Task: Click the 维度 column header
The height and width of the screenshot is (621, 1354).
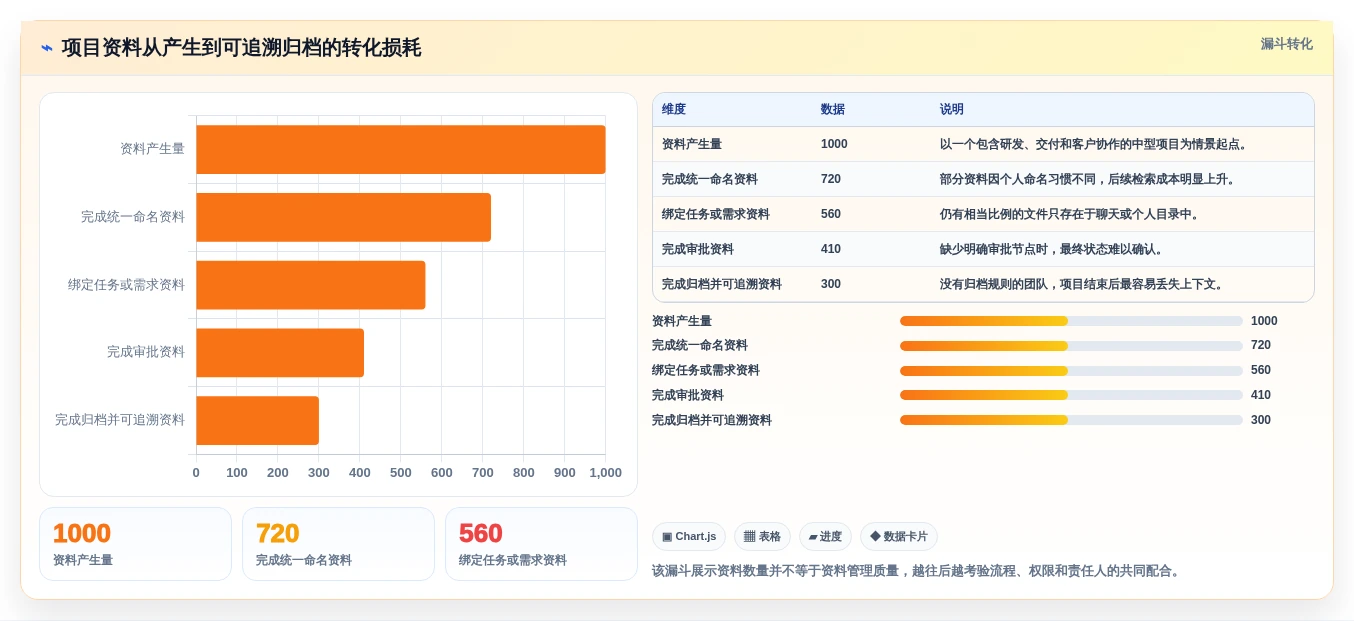Action: (674, 110)
